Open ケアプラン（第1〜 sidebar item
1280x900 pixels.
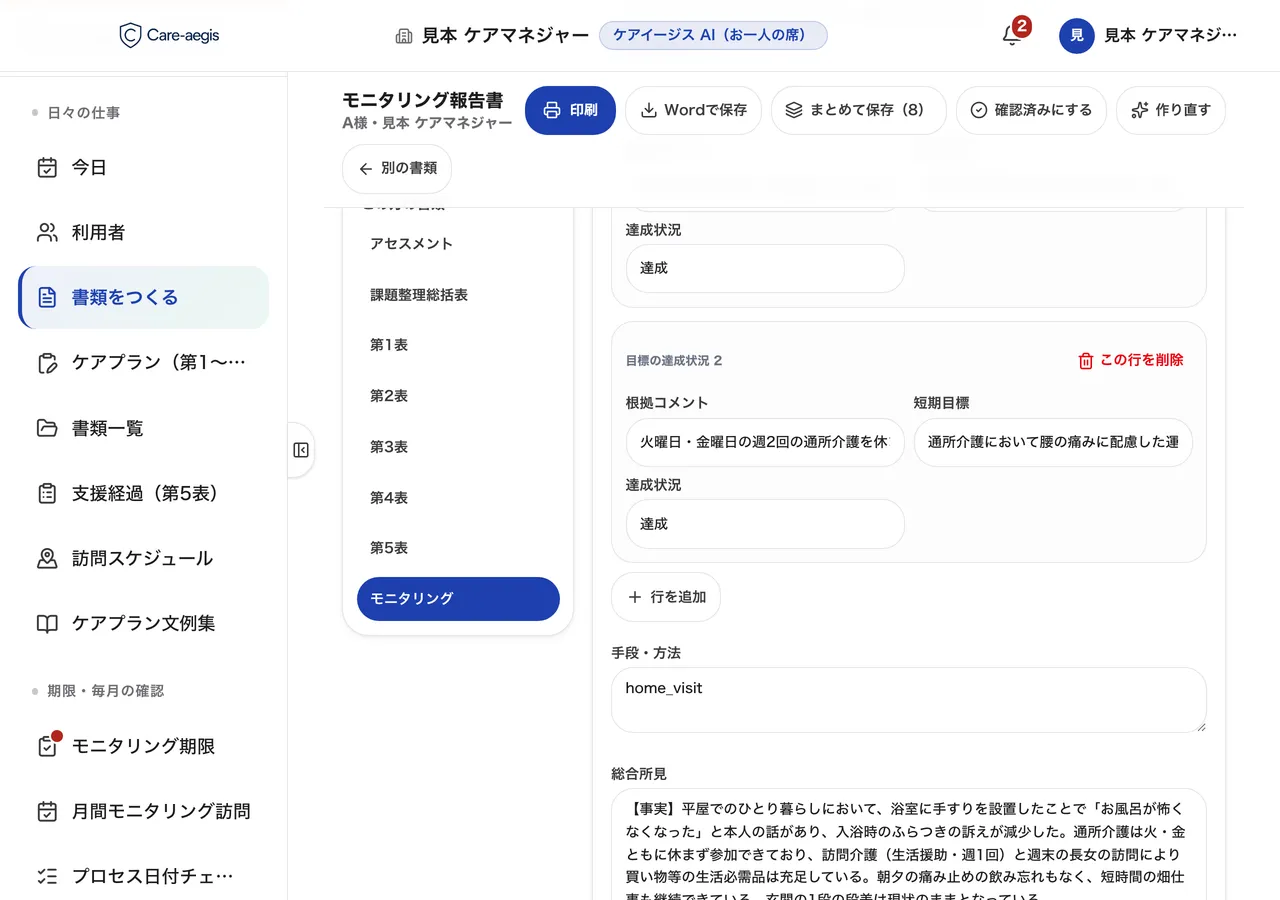click(x=144, y=363)
